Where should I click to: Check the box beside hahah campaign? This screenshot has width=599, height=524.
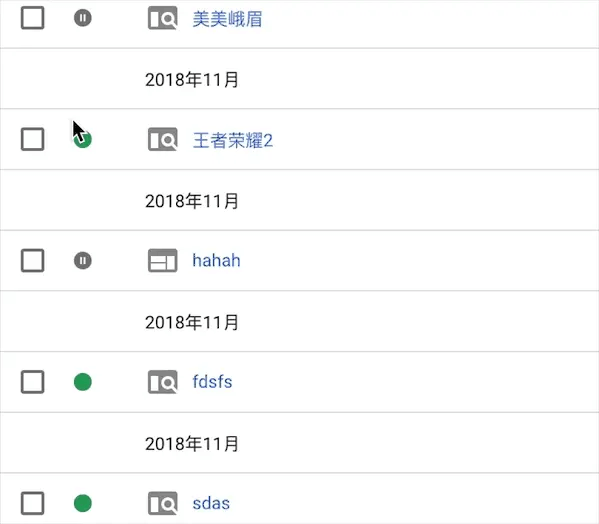32,261
